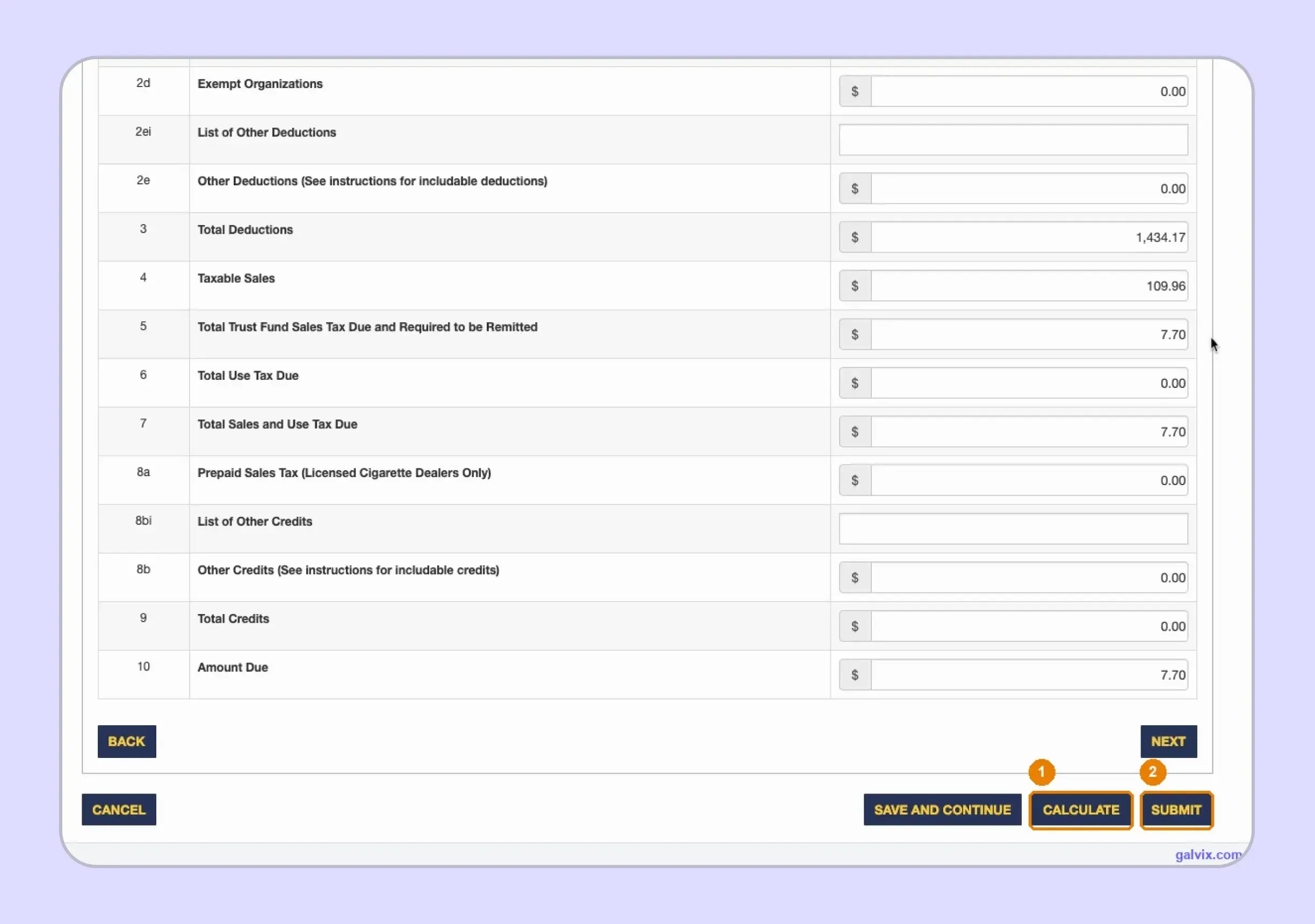
Task: Click the CALCULATE button
Action: 1081,810
